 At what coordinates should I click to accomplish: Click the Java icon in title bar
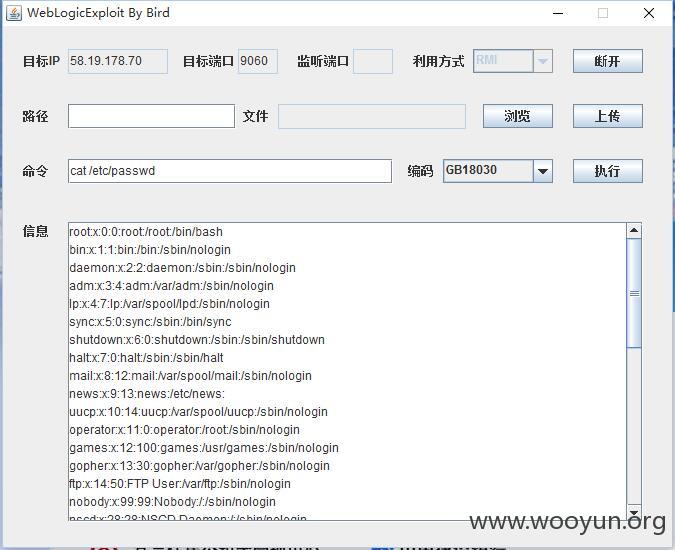pyautogui.click(x=14, y=13)
